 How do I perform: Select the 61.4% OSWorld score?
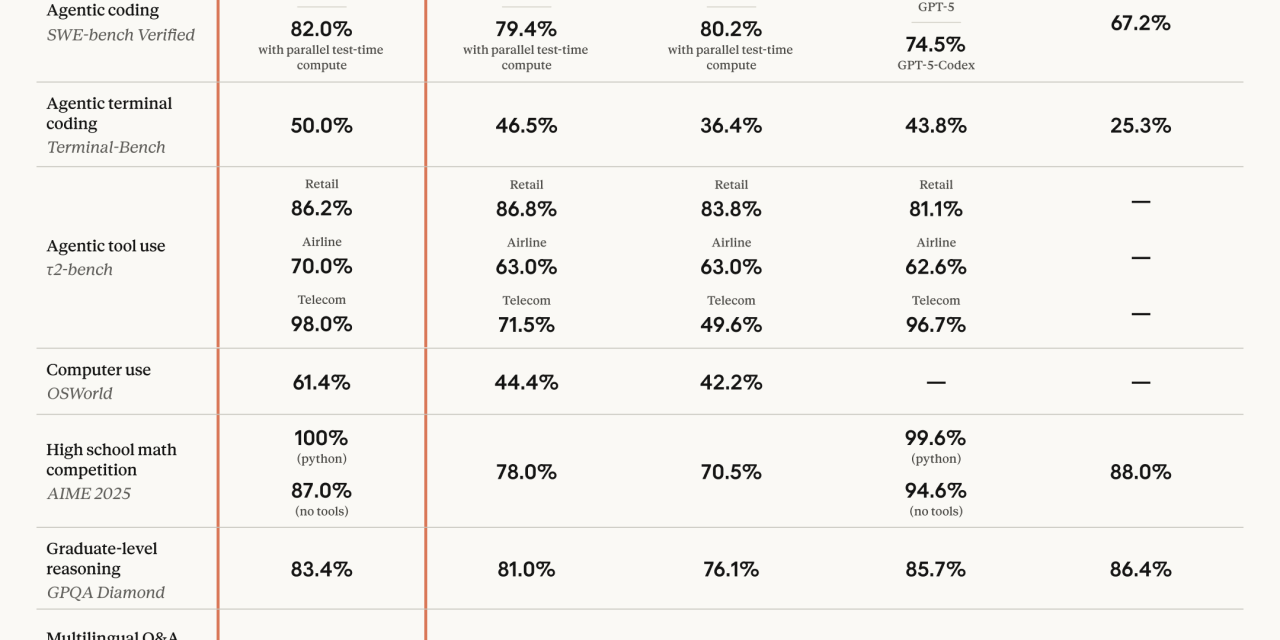point(321,382)
